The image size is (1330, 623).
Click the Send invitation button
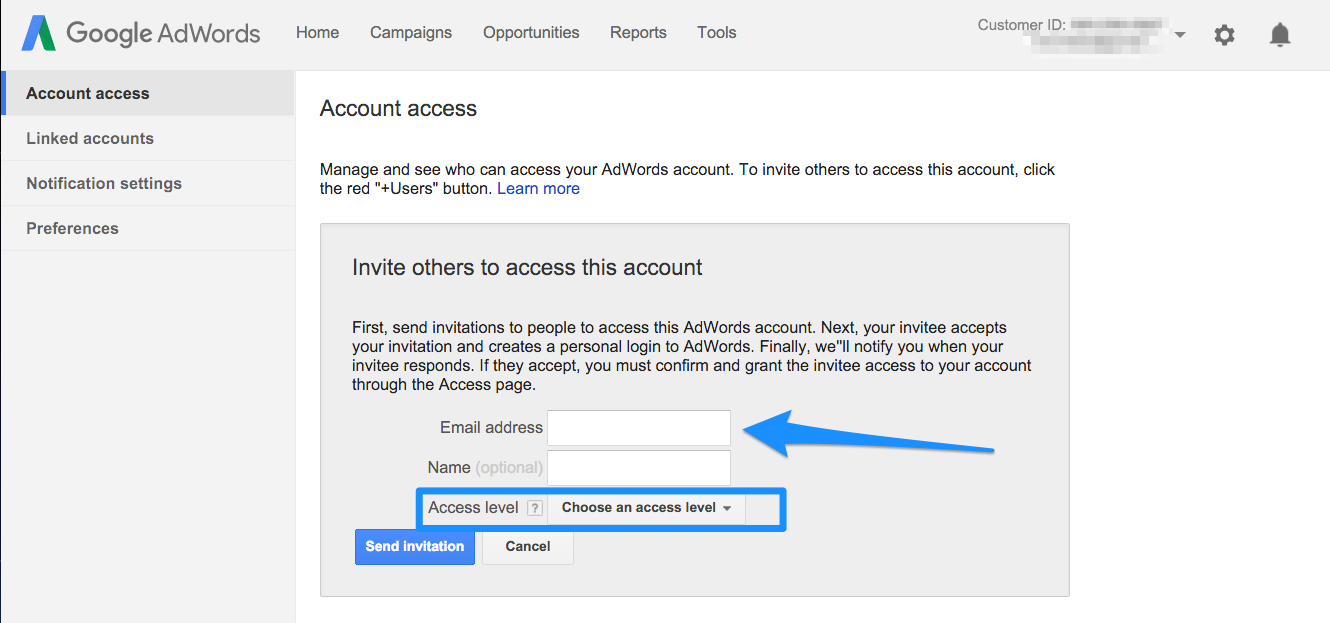click(415, 547)
